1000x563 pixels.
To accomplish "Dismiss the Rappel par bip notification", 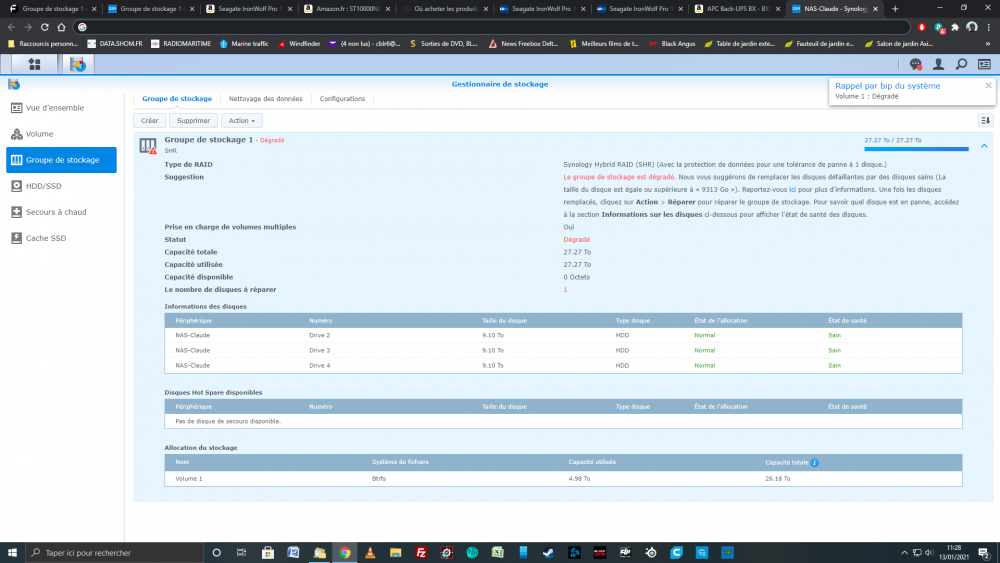I will tap(988, 86).
